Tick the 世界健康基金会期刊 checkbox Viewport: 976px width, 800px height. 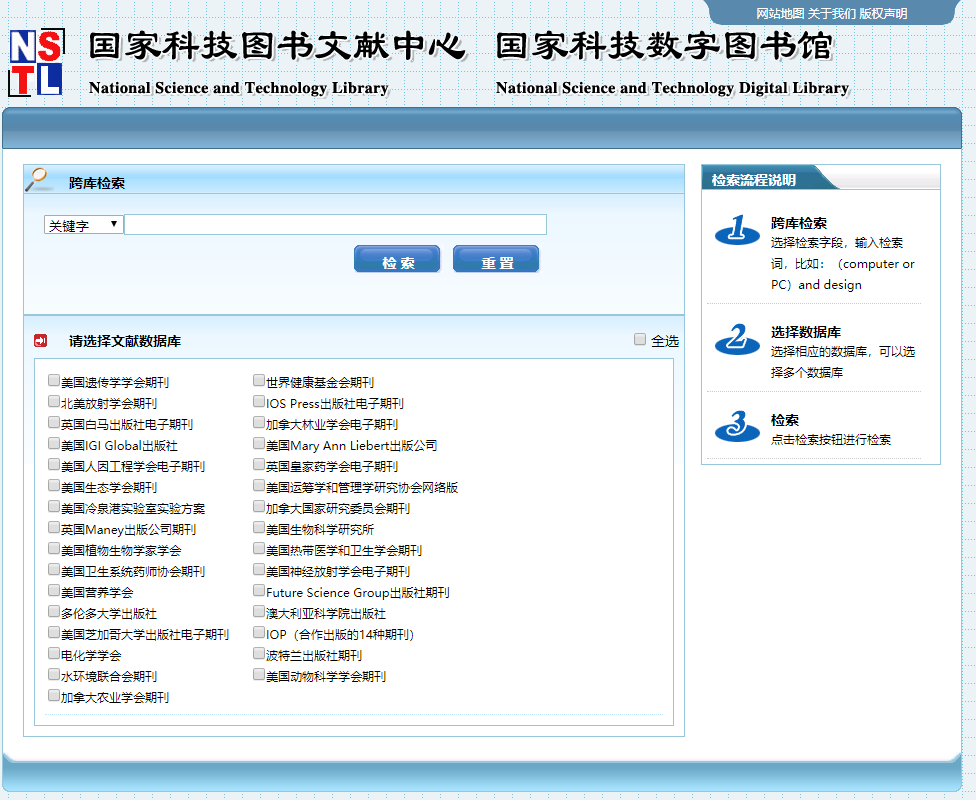pos(259,381)
